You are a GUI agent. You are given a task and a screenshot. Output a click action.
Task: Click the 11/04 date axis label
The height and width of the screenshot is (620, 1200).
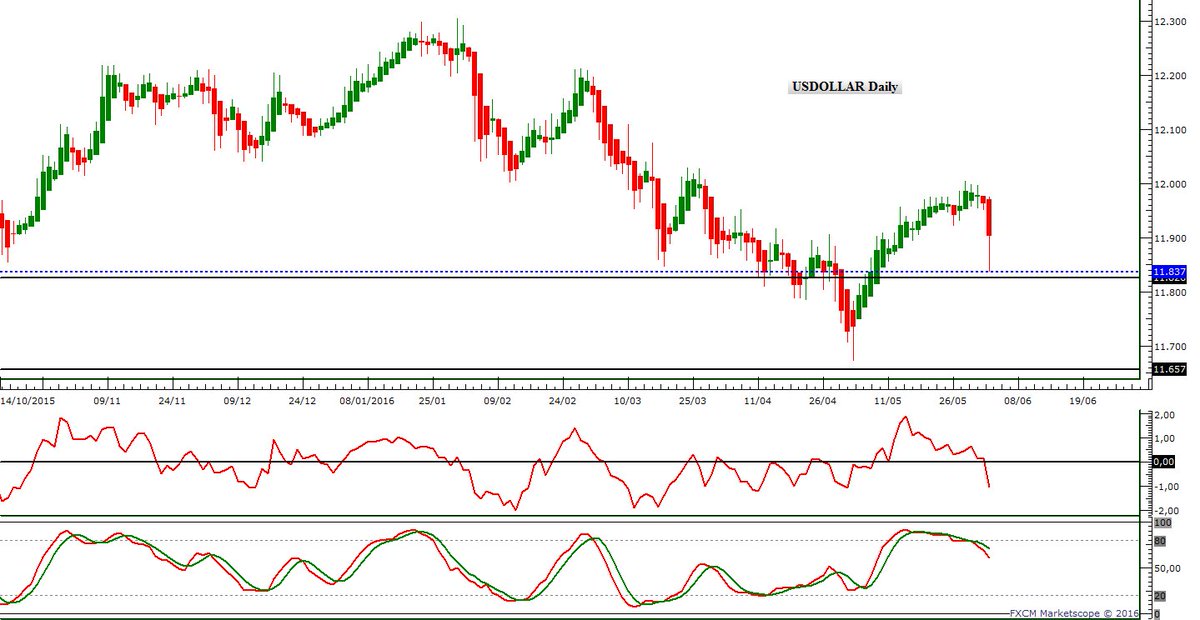(x=758, y=399)
